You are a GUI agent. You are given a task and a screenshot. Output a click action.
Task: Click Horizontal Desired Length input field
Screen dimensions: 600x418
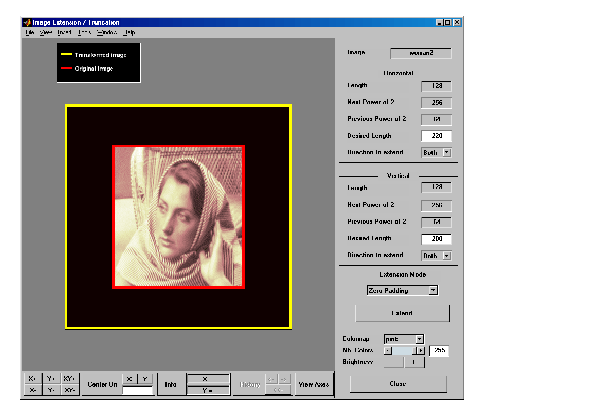click(436, 136)
